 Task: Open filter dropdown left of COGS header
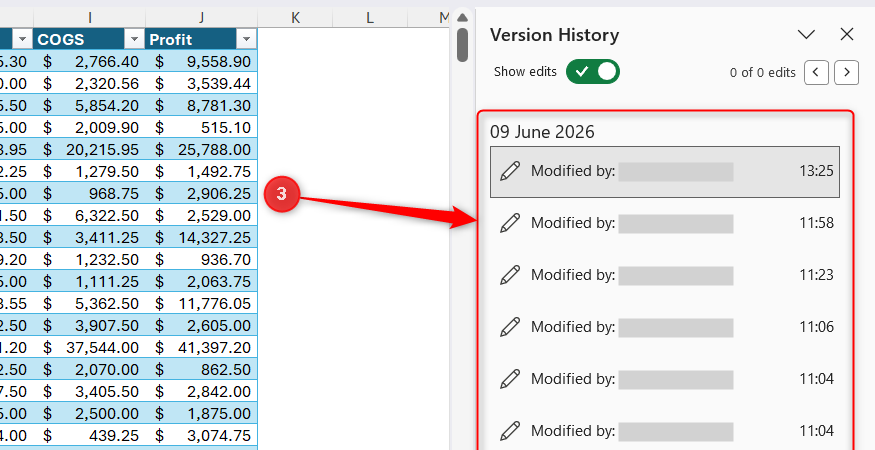pos(22,39)
